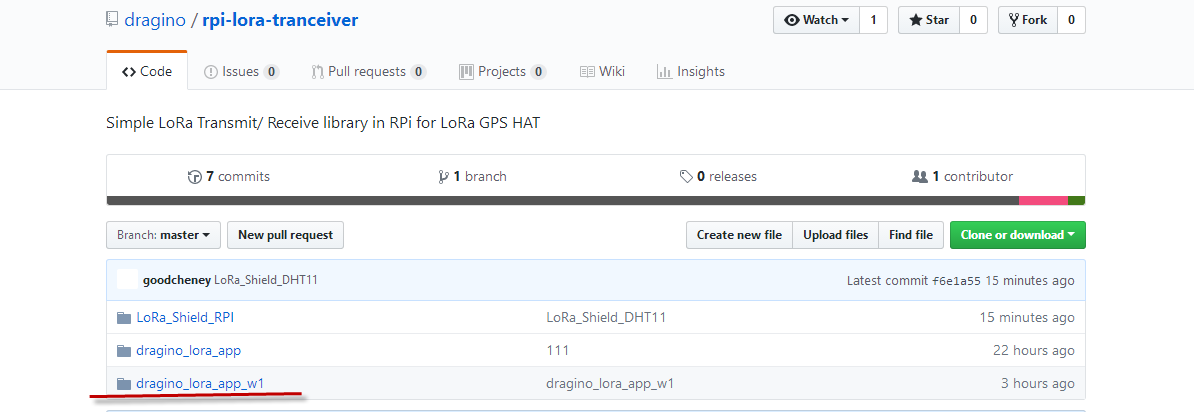Open goodcheney author link
This screenshot has height=412, width=1194.
[x=177, y=279]
